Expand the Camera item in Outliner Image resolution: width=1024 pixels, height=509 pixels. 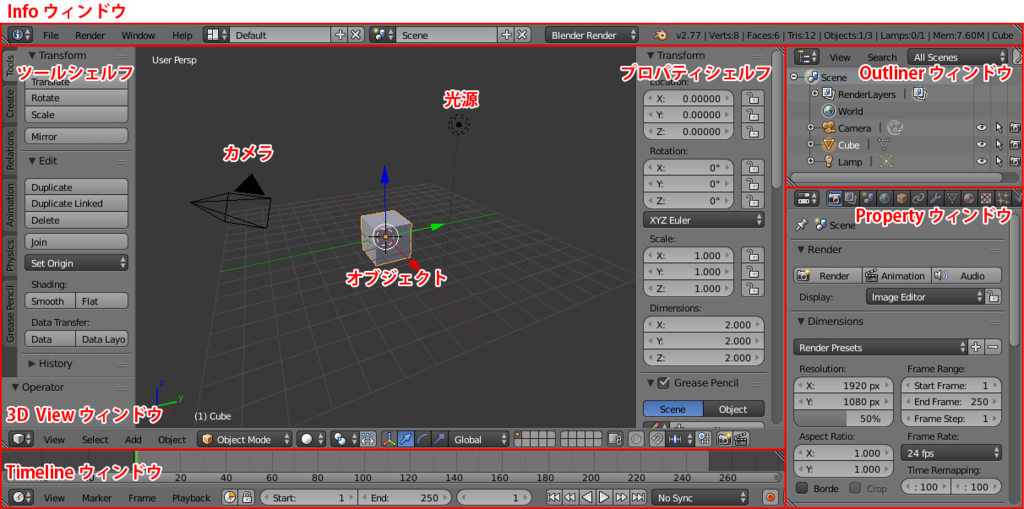pyautogui.click(x=810, y=128)
